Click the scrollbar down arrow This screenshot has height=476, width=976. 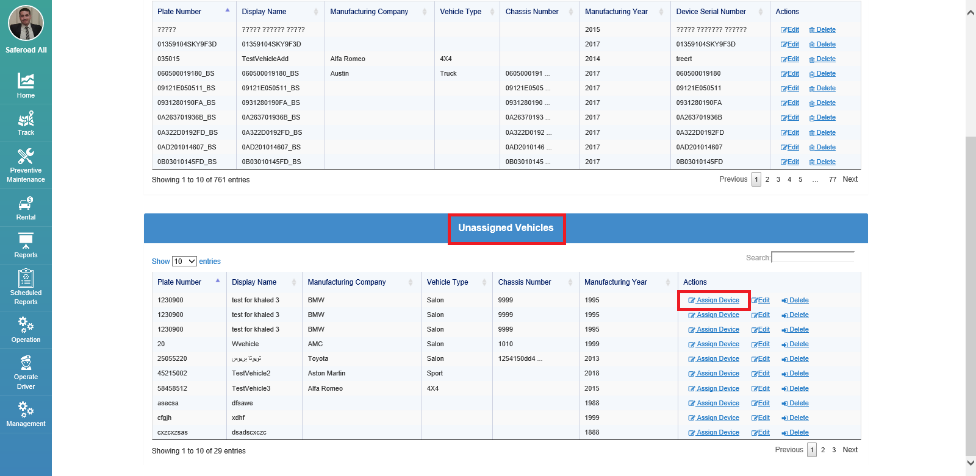(x=970, y=463)
